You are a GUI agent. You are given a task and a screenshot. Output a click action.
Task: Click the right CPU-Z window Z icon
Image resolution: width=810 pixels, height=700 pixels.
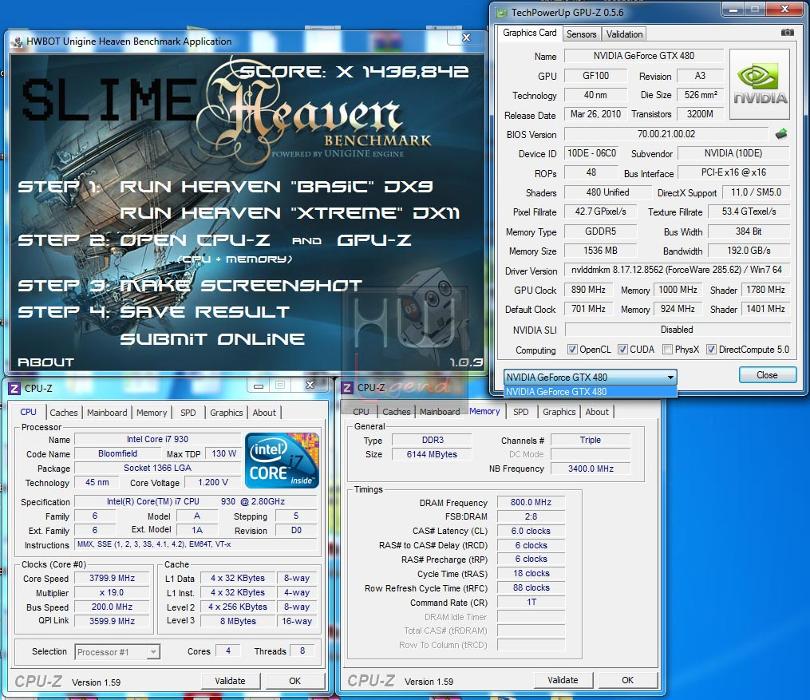(348, 387)
